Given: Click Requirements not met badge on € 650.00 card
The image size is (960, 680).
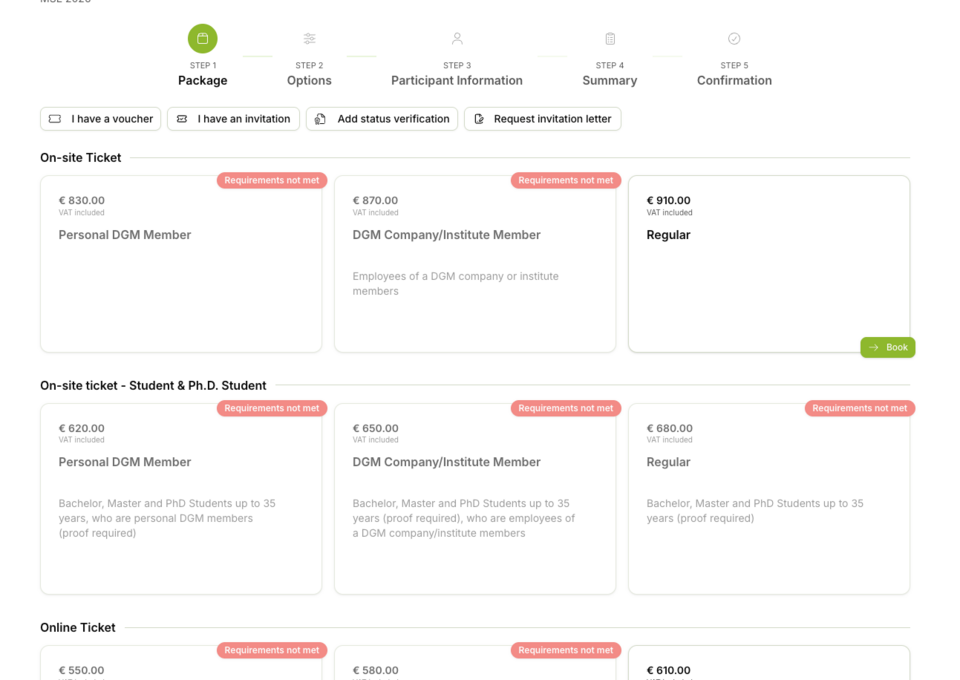Looking at the screenshot, I should (x=566, y=408).
